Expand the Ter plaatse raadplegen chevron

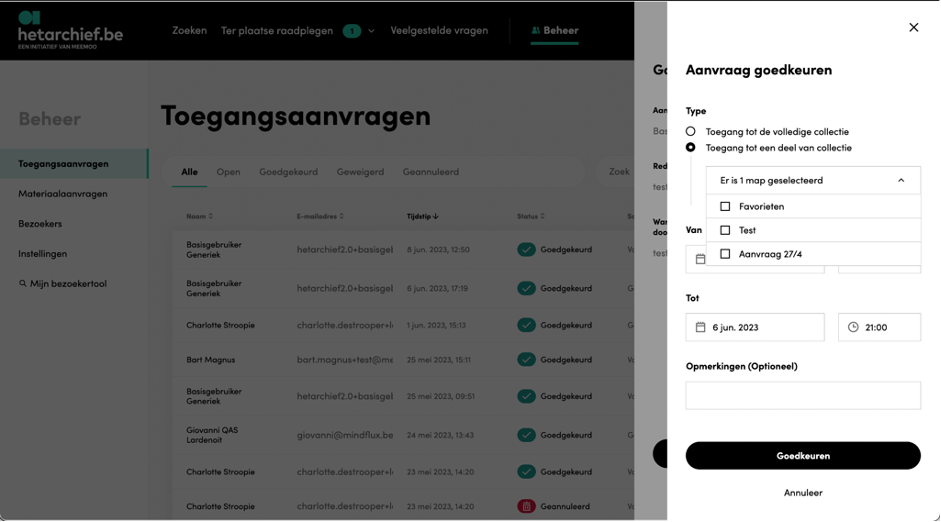pos(371,31)
